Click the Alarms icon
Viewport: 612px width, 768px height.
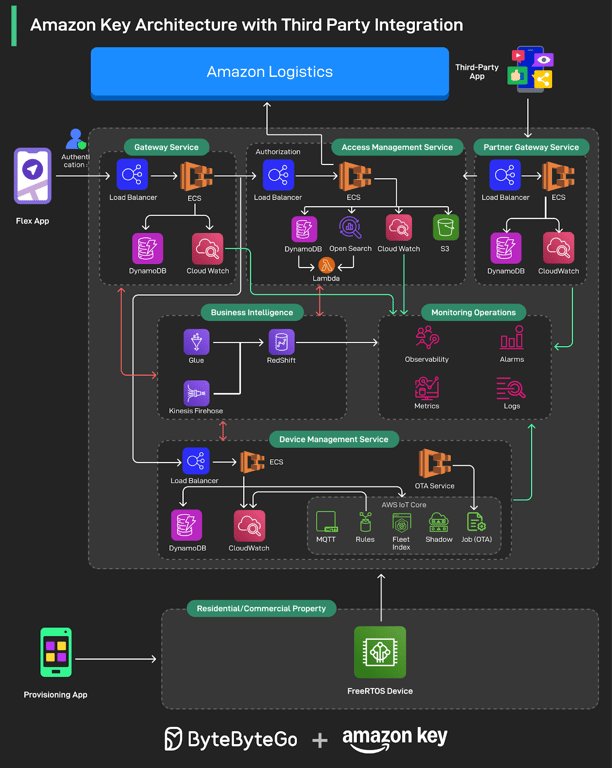(512, 338)
